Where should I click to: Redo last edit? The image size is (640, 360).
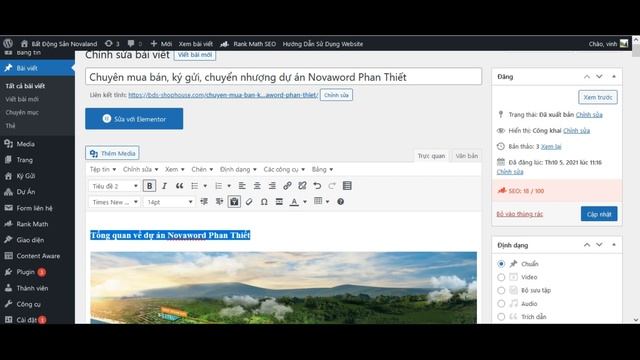pyautogui.click(x=332, y=186)
